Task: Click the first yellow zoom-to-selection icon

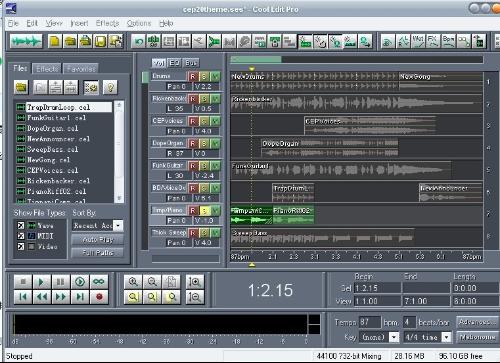Action: [133, 297]
